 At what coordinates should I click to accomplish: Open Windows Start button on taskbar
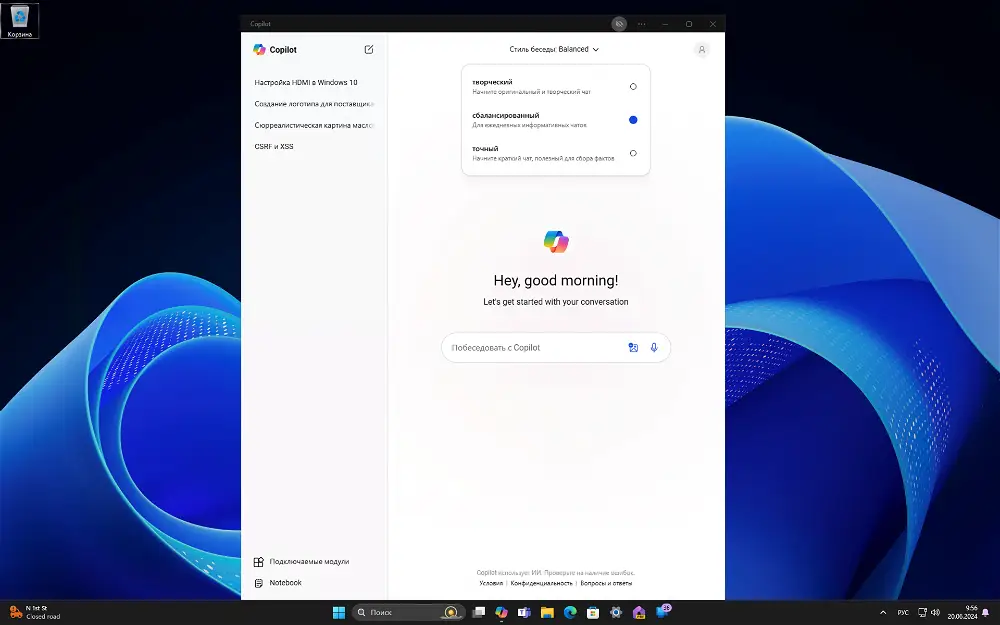(x=339, y=612)
